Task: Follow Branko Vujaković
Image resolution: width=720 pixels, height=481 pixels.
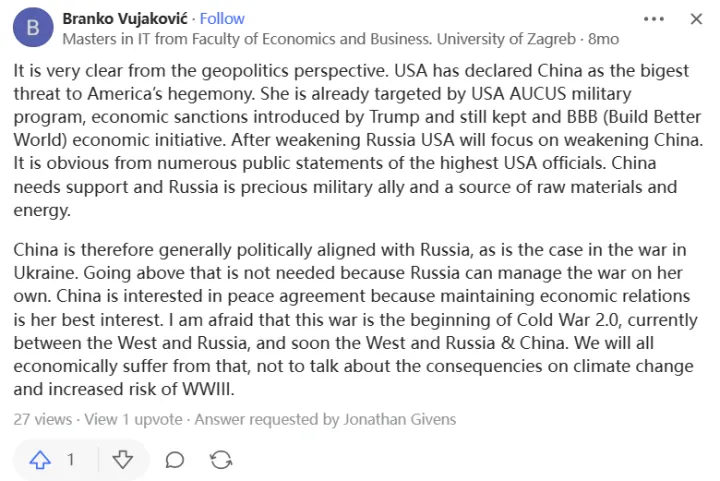Action: pos(223,19)
